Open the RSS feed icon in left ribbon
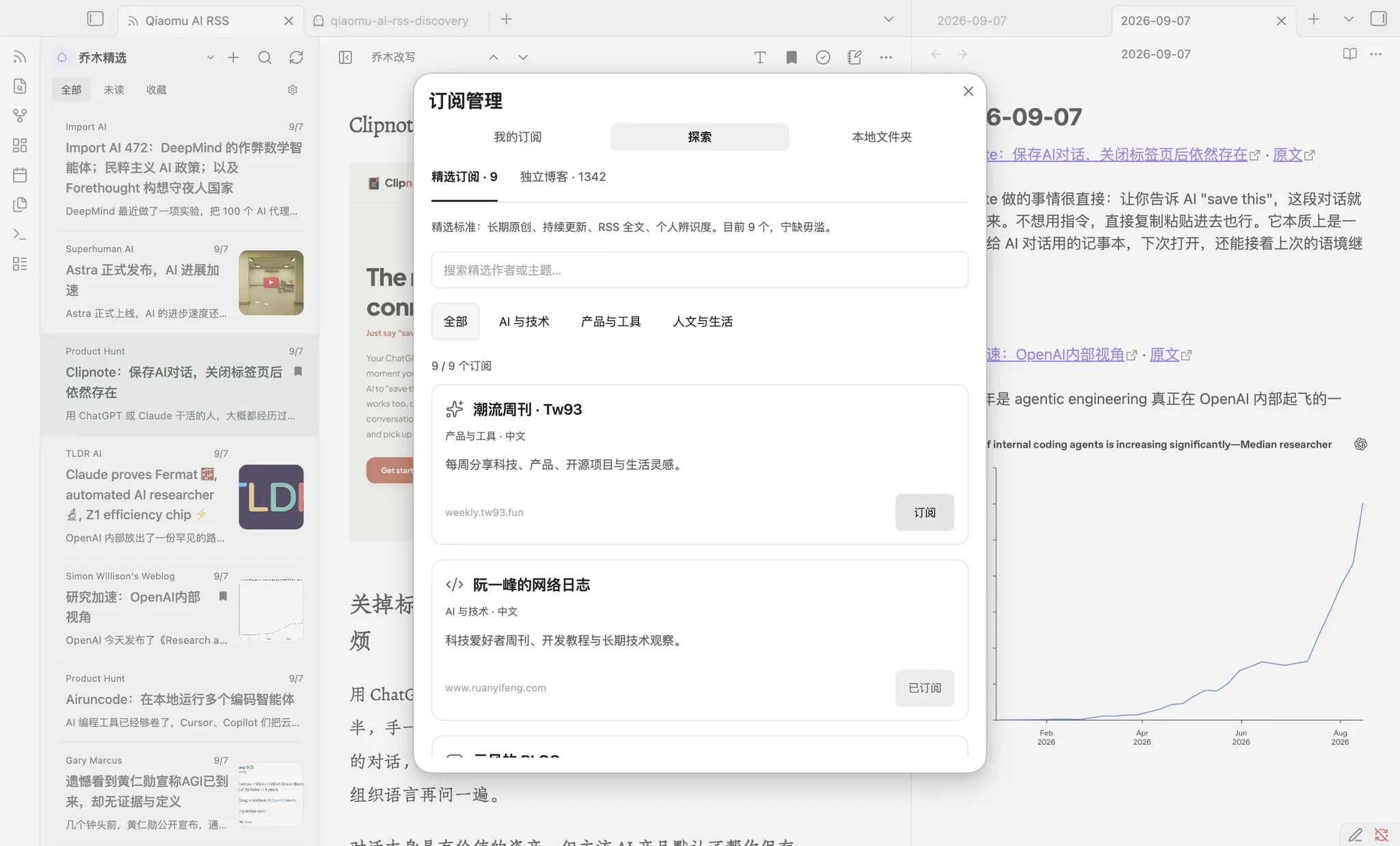Image resolution: width=1400 pixels, height=846 pixels. 20,57
